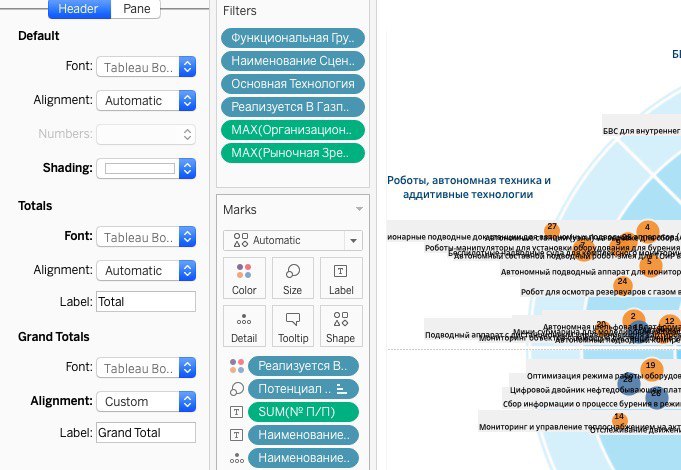The width and height of the screenshot is (681, 470).
Task: Select Наименование Сцен.. filter pill
Action: coord(293,61)
